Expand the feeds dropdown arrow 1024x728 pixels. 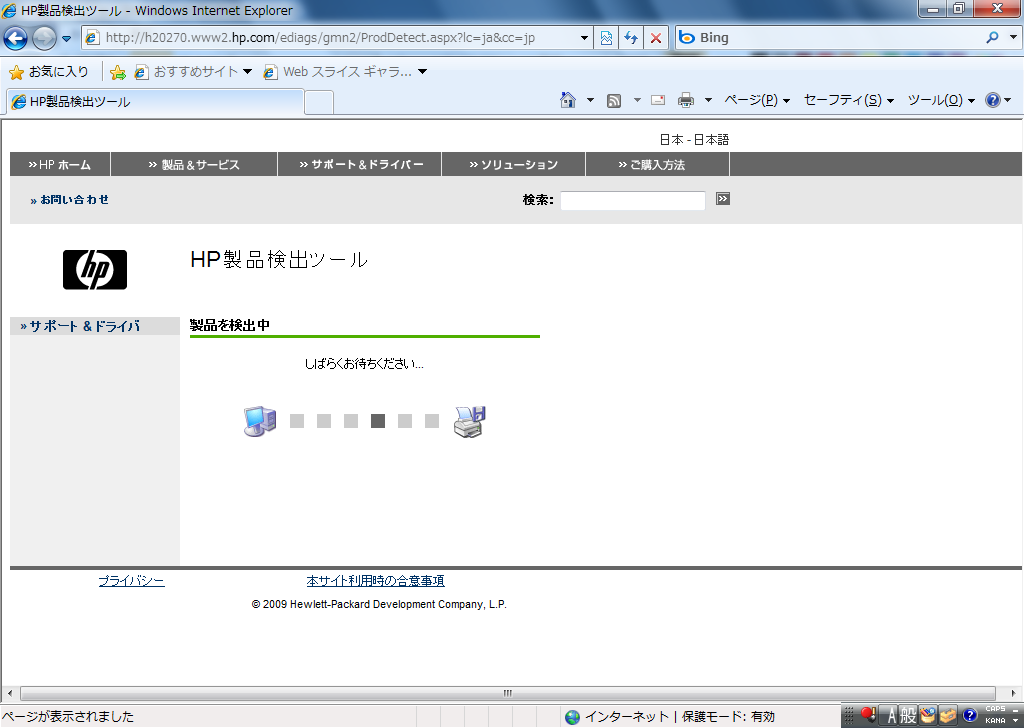pos(637,100)
